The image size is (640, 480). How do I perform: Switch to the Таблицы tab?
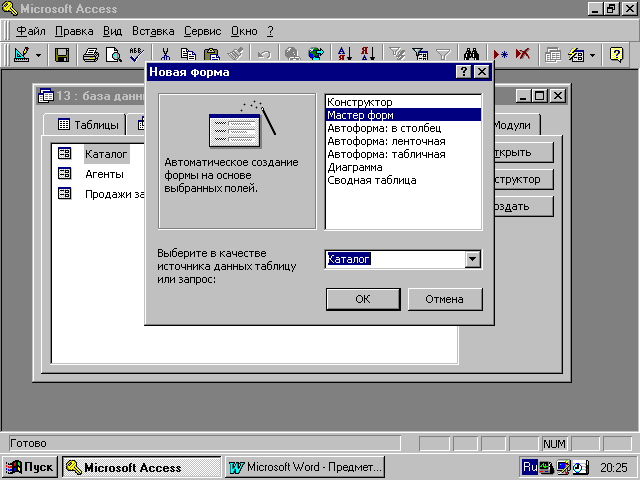[x=85, y=124]
